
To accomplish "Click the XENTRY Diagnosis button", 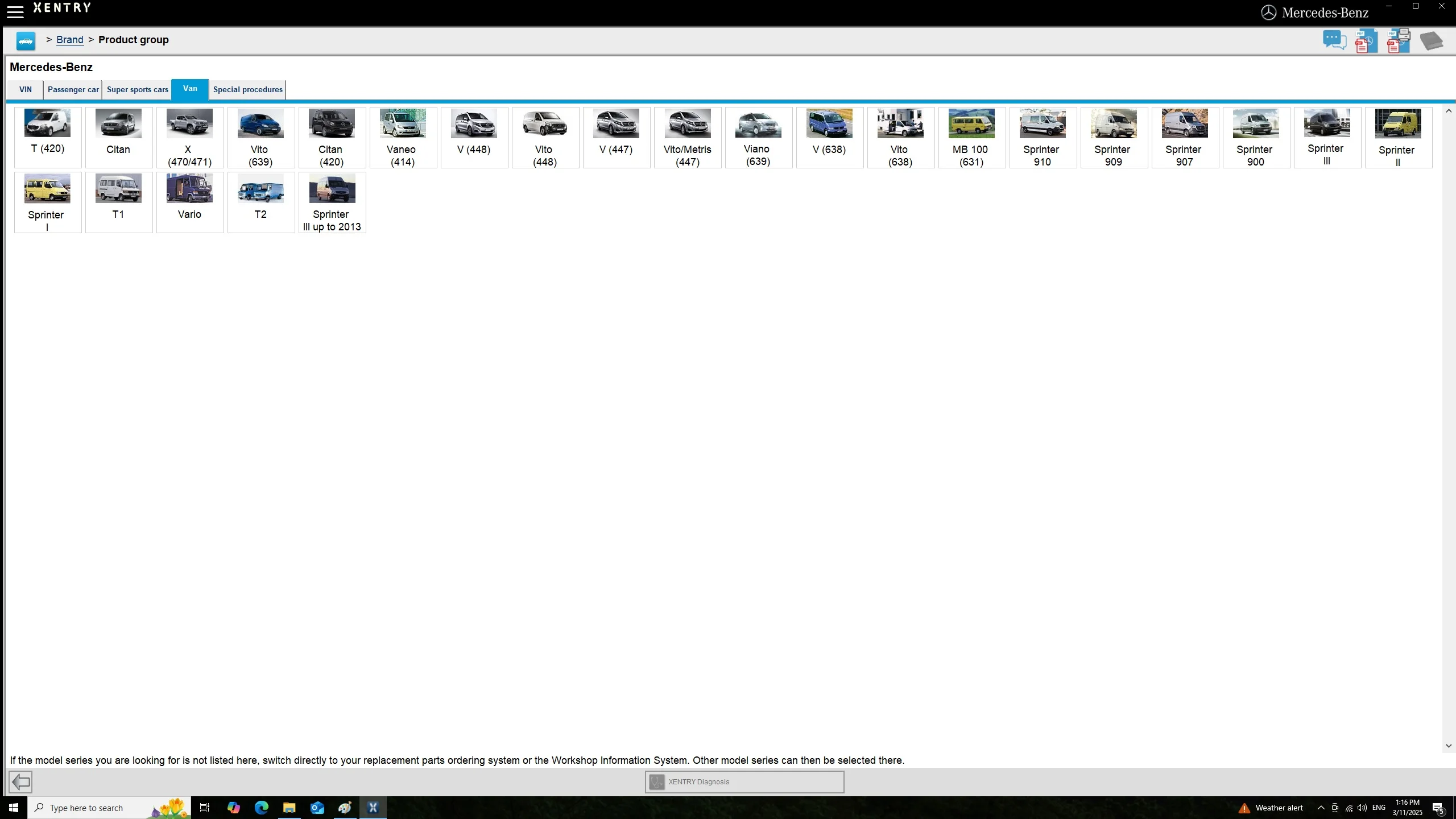I will point(744,781).
